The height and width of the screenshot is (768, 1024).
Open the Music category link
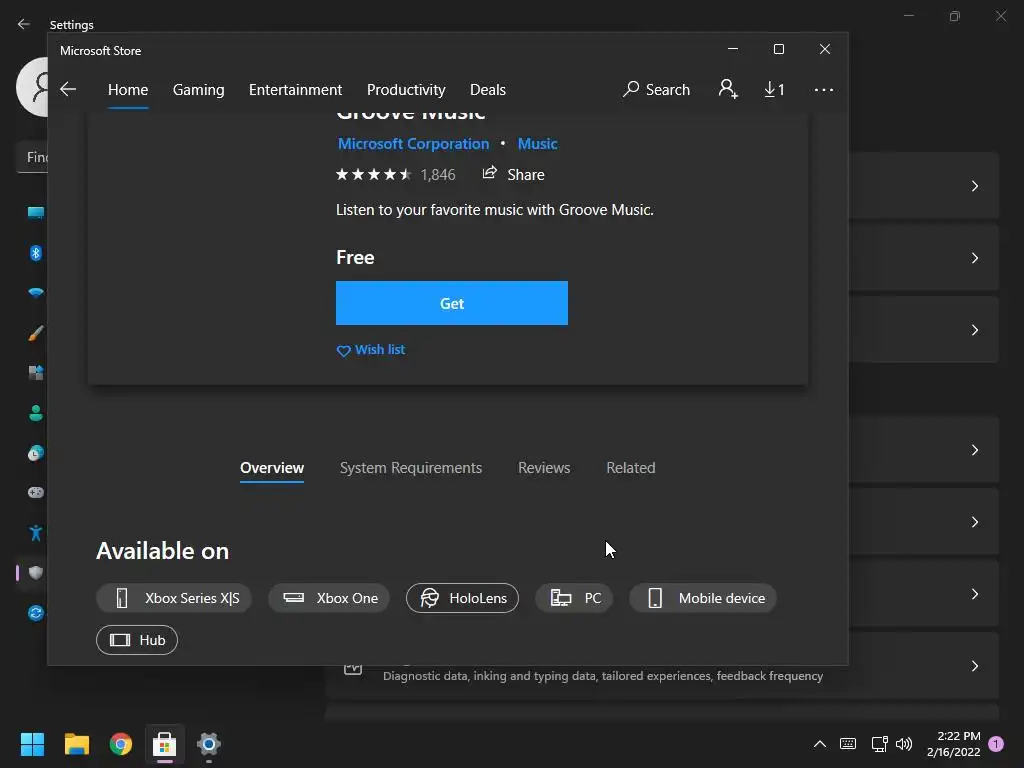coord(537,144)
